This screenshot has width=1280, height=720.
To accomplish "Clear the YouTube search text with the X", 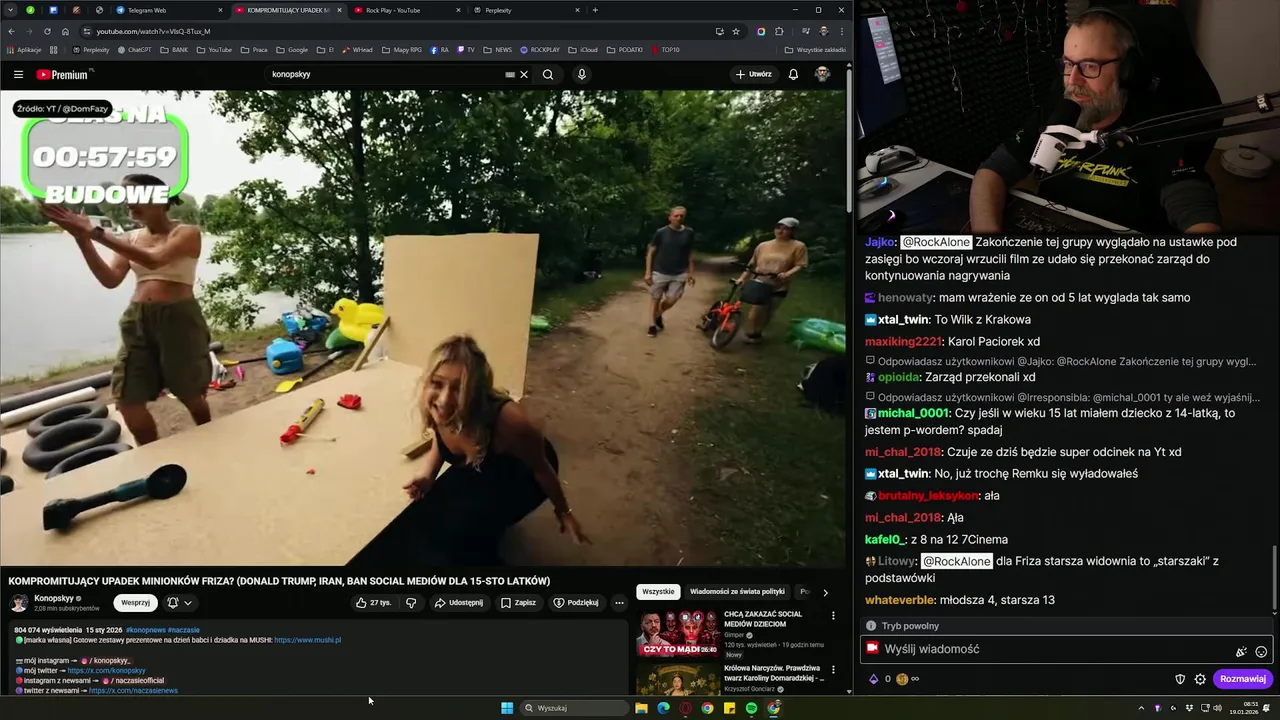I will 524,74.
